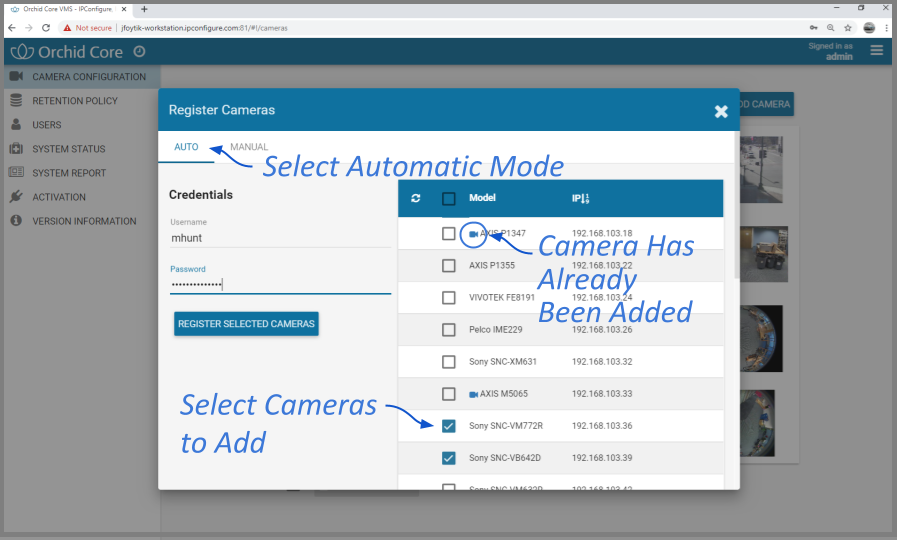897x540 pixels.
Task: Toggle the select-all checkbox in header
Action: (x=449, y=199)
